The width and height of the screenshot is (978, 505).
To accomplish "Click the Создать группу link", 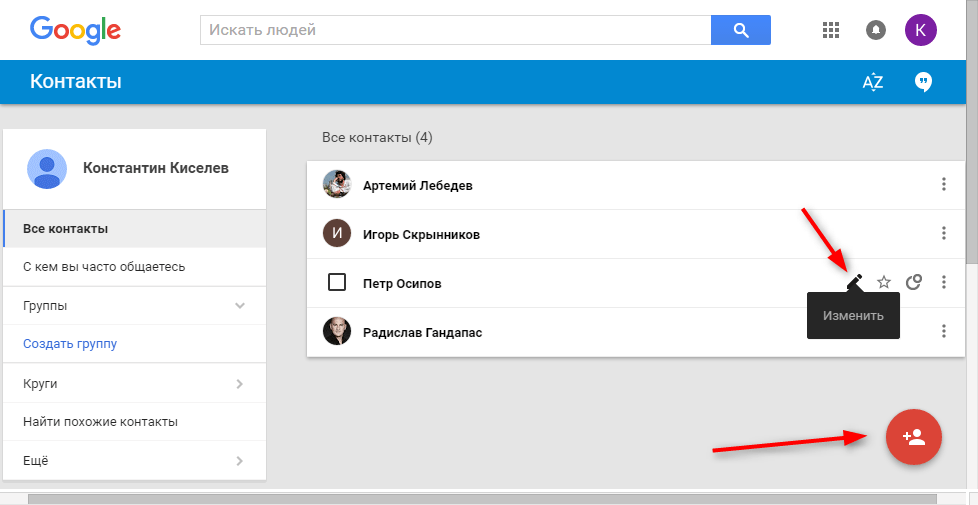I will [x=70, y=344].
